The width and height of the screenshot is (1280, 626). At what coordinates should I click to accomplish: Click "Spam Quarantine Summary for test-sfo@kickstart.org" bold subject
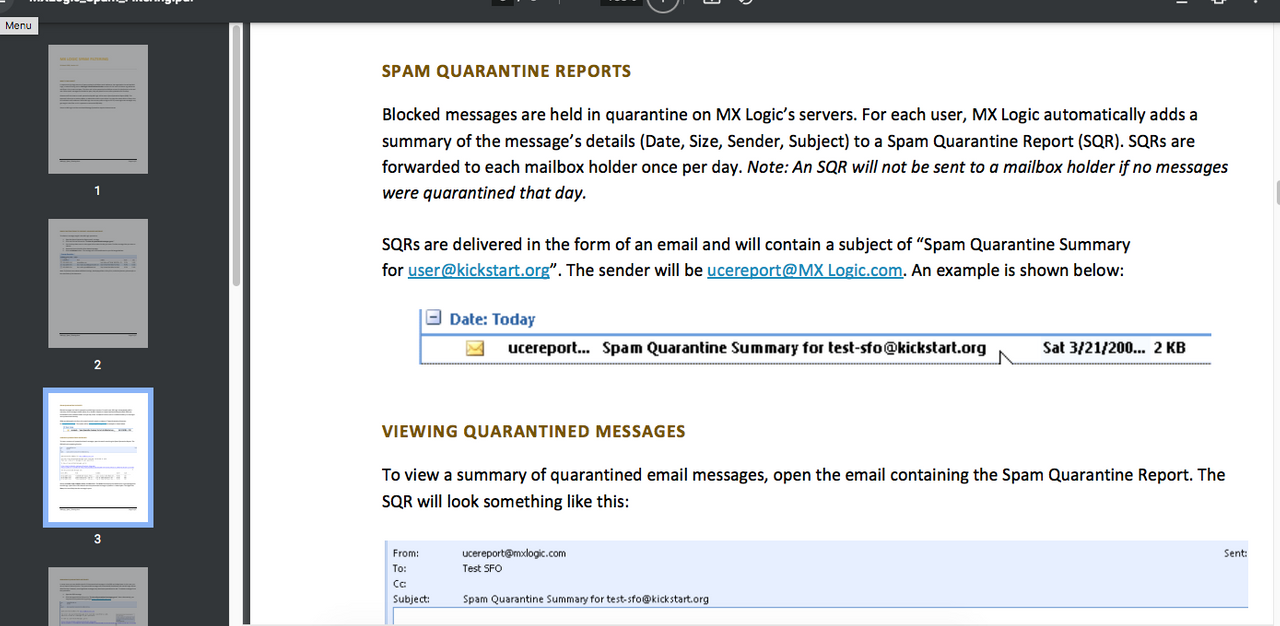click(x=794, y=348)
